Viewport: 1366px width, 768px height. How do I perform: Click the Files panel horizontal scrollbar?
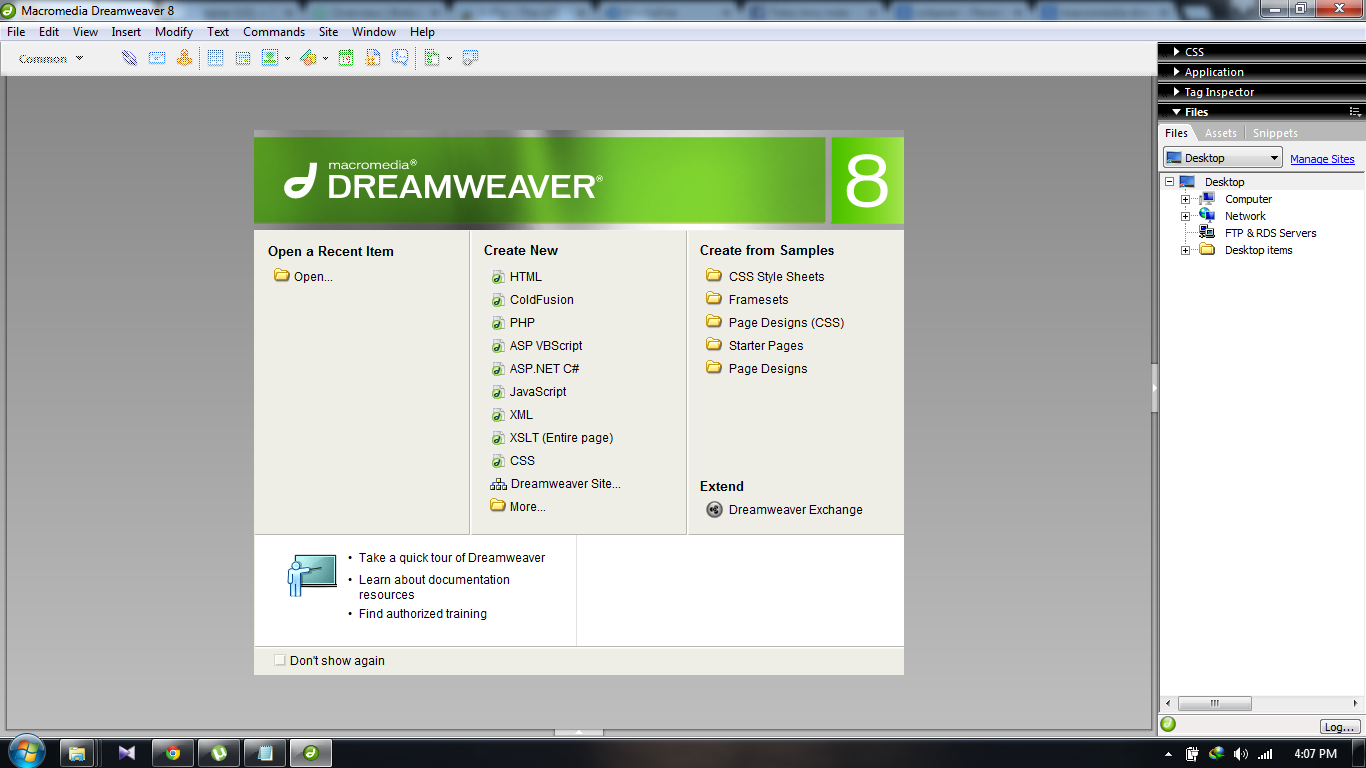[1214, 703]
